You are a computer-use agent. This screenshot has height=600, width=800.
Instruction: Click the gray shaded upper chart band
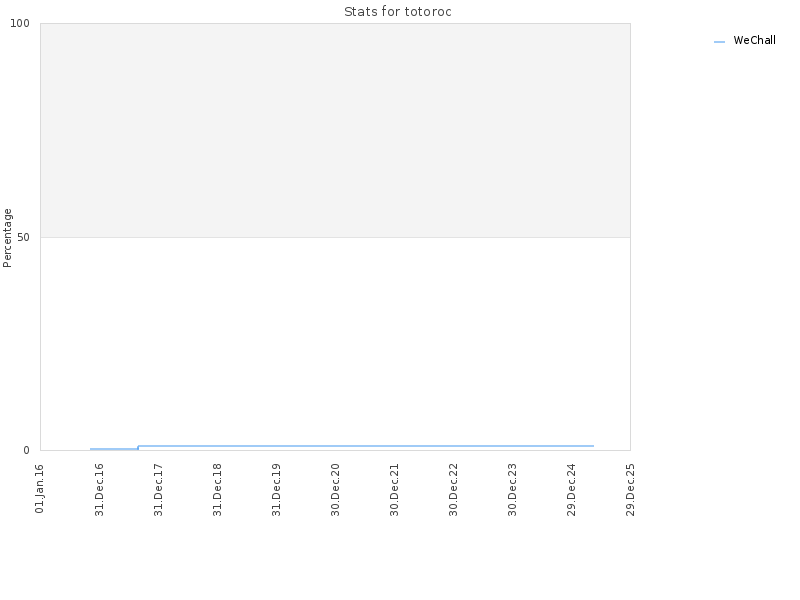click(x=335, y=130)
